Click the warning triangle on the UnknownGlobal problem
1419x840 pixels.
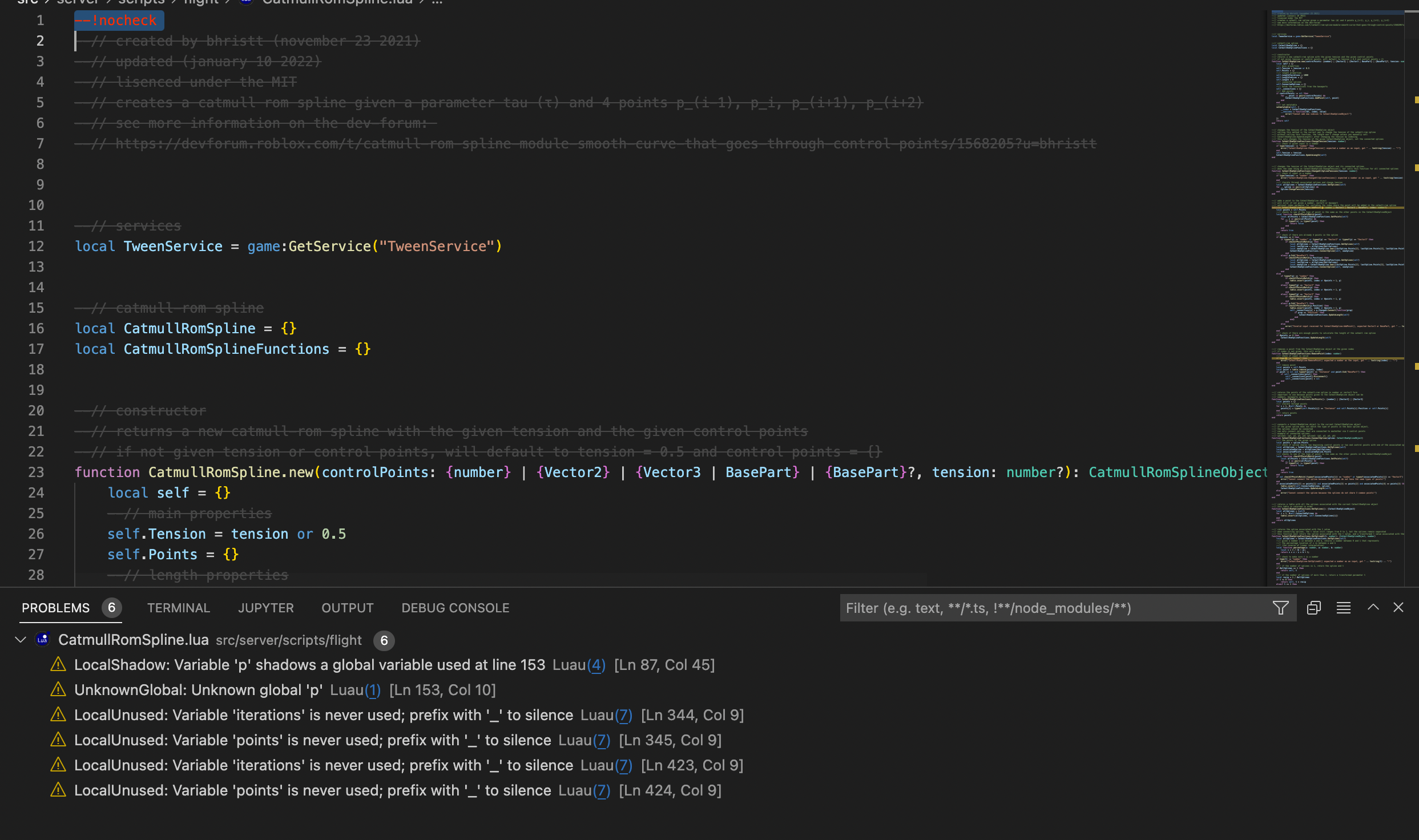[58, 690]
